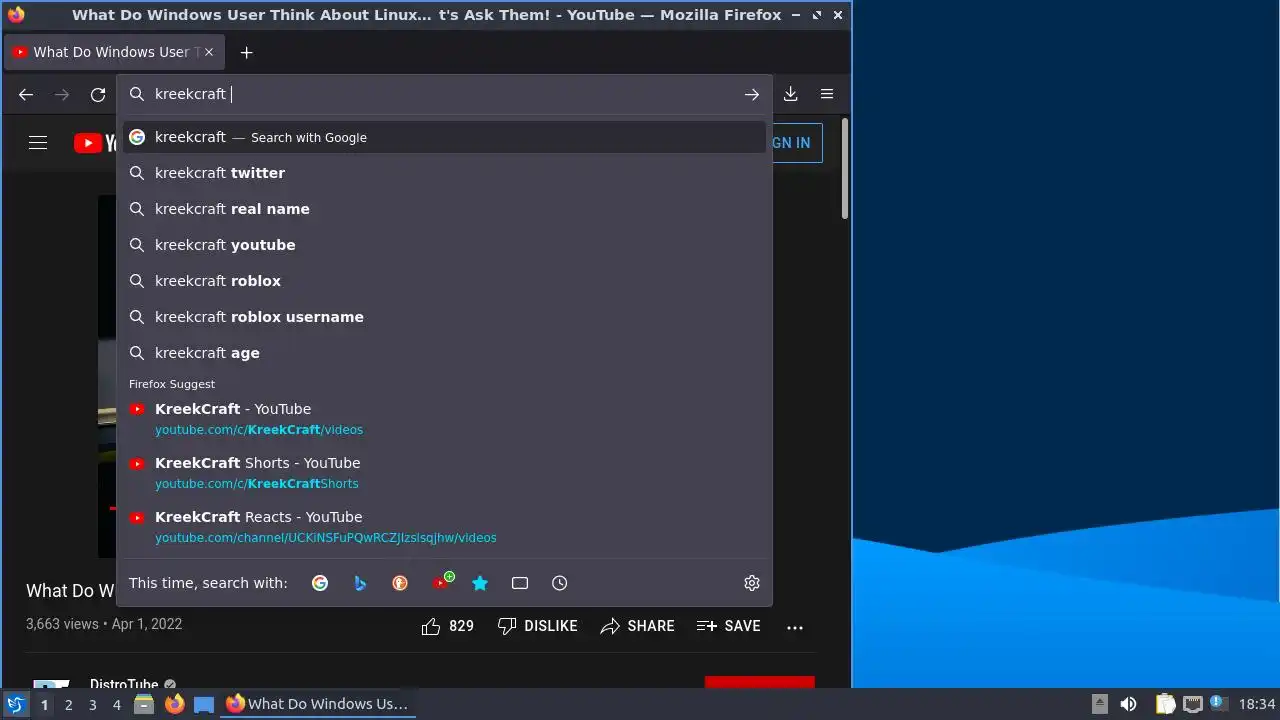Click the taskbar clock showing 18:34
This screenshot has height=720, width=1280.
[1257, 704]
